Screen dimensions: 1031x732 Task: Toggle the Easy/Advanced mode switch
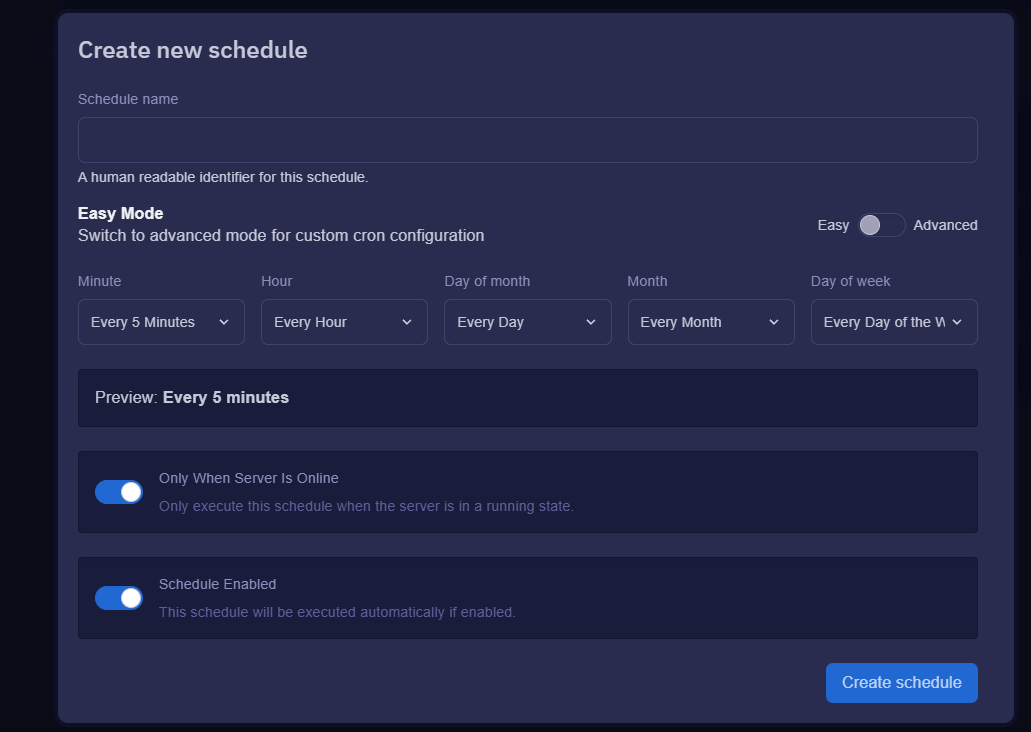(x=881, y=225)
